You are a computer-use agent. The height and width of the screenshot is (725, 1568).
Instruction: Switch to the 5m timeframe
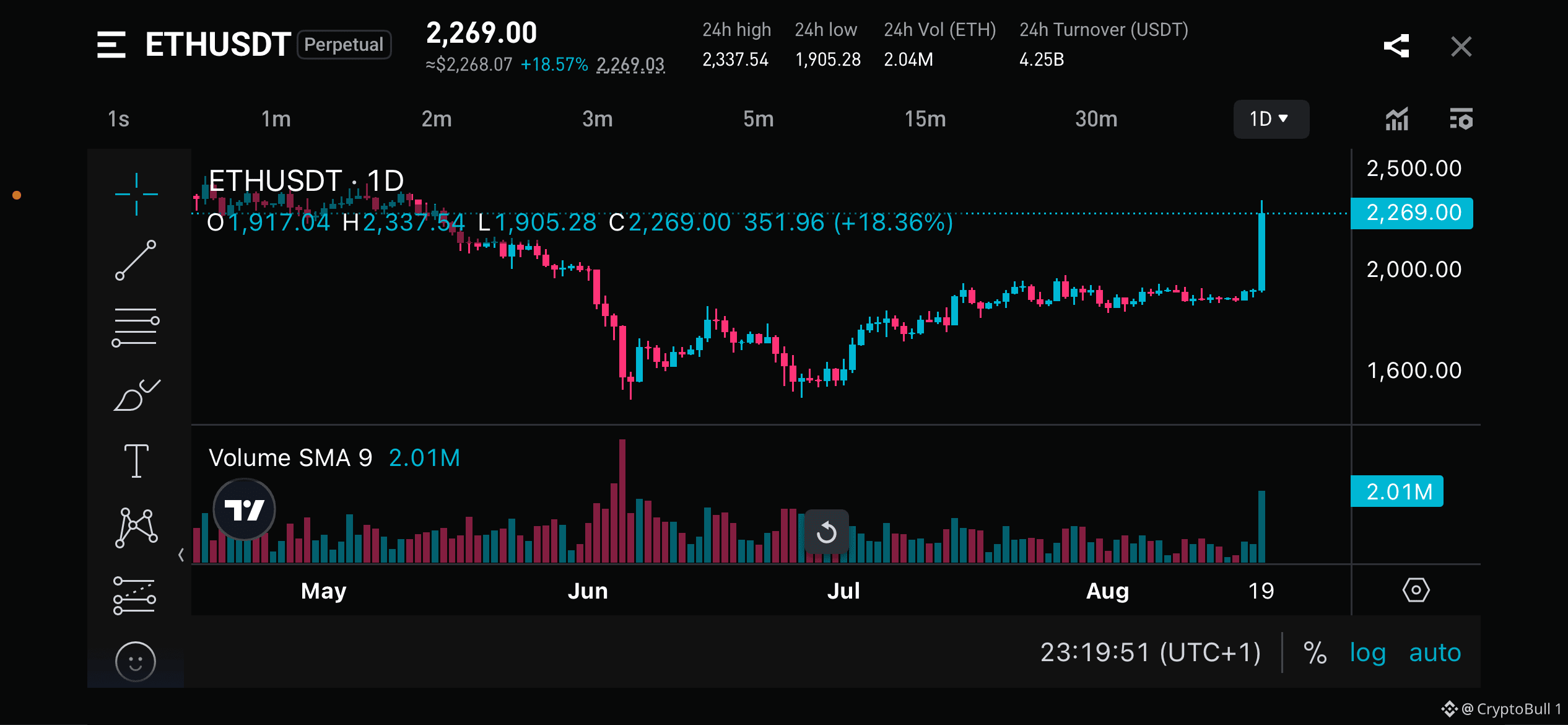click(x=759, y=119)
